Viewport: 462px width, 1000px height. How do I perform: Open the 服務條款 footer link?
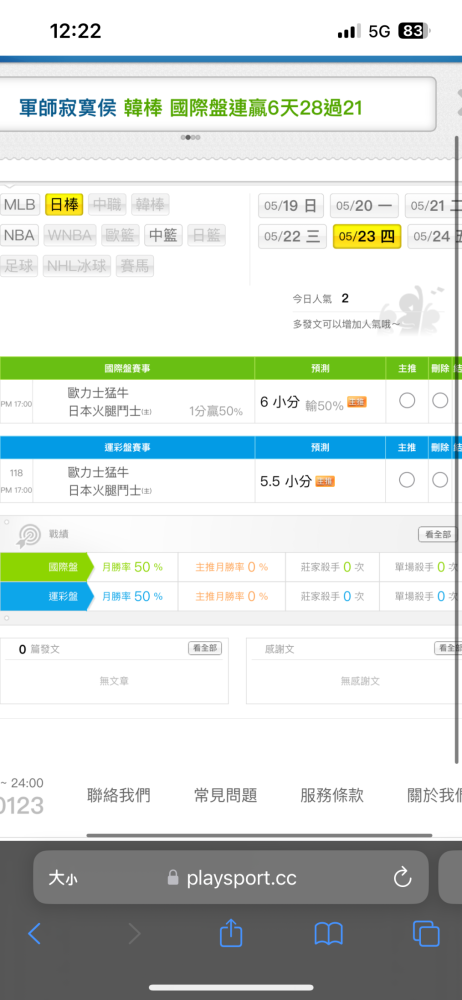pyautogui.click(x=332, y=795)
